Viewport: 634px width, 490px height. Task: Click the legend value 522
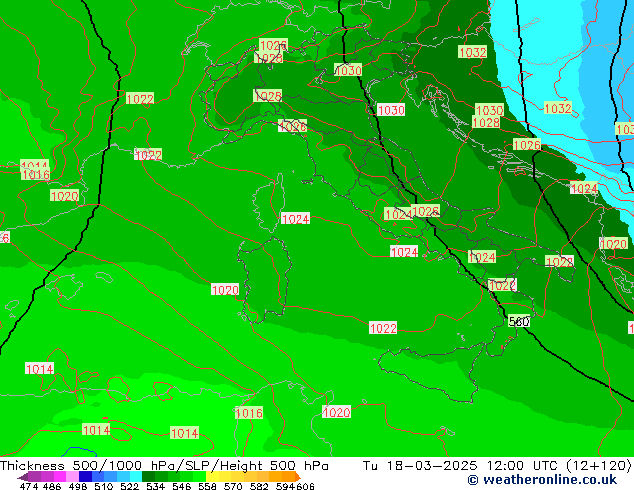coord(129,486)
